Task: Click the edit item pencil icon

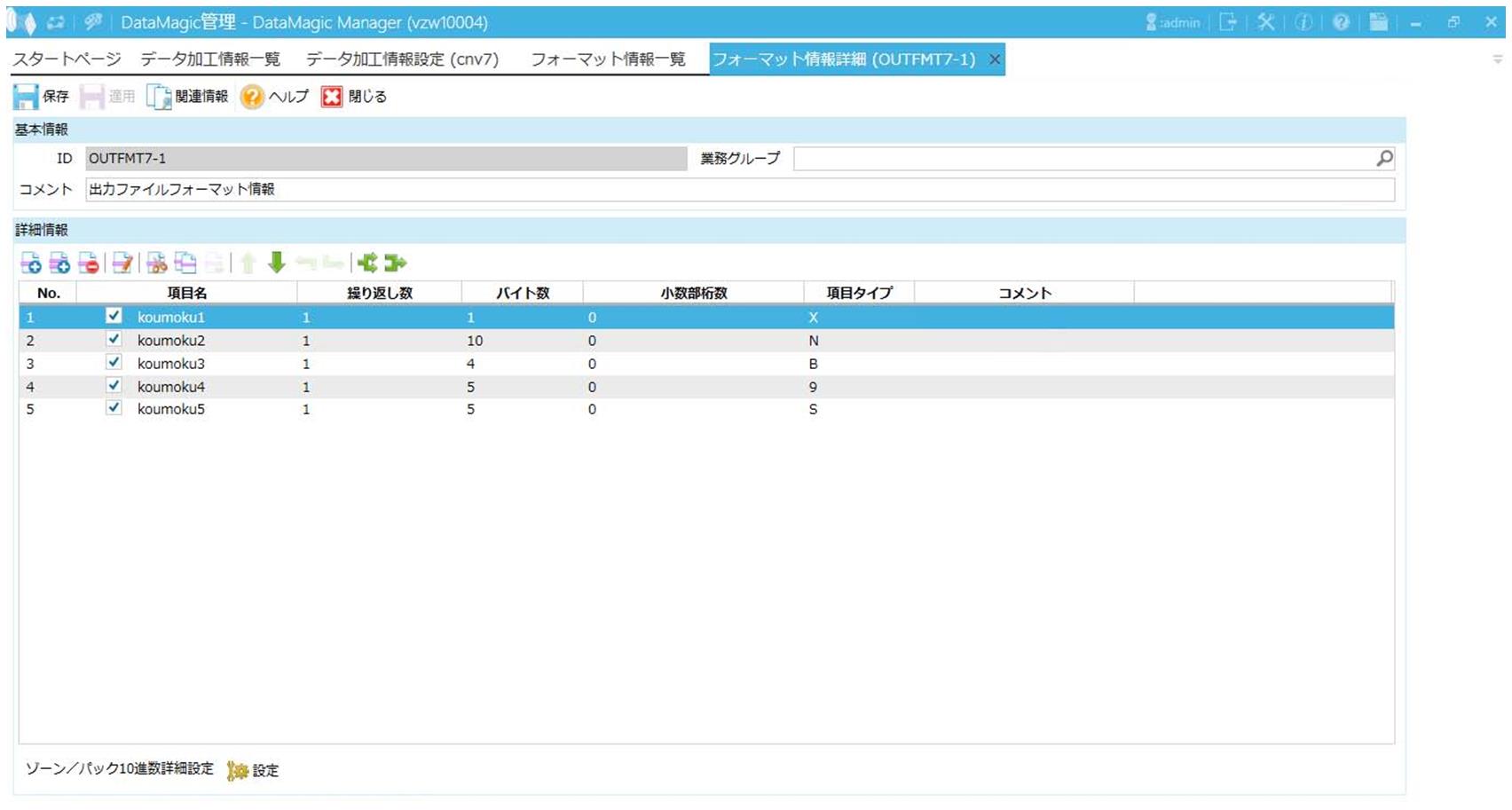Action: tap(122, 263)
